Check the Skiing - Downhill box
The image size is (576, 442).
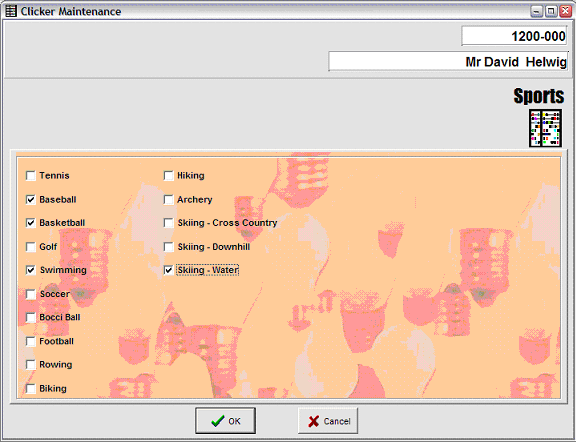pos(169,247)
